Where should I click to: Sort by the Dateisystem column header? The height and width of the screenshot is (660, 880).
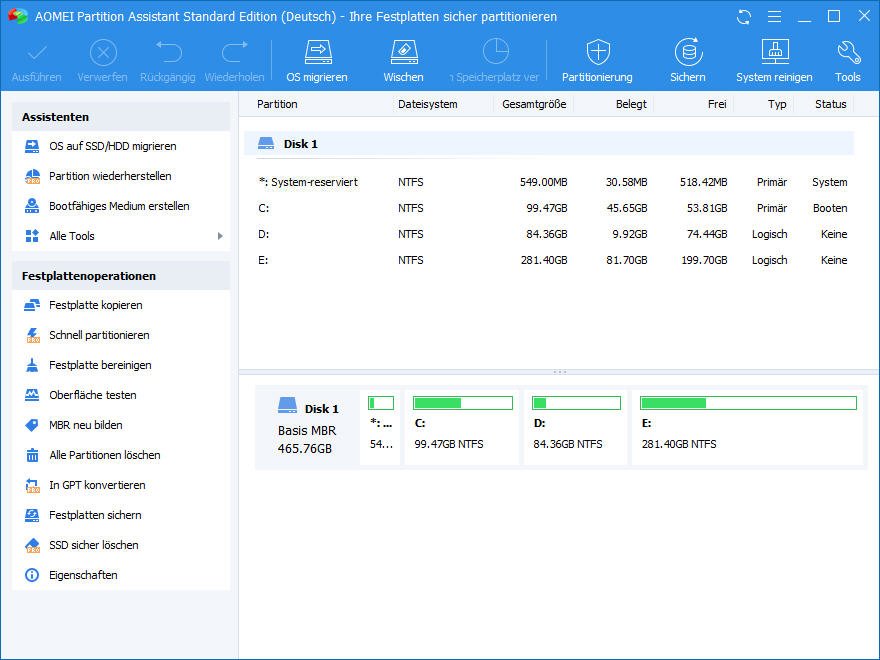[x=427, y=104]
